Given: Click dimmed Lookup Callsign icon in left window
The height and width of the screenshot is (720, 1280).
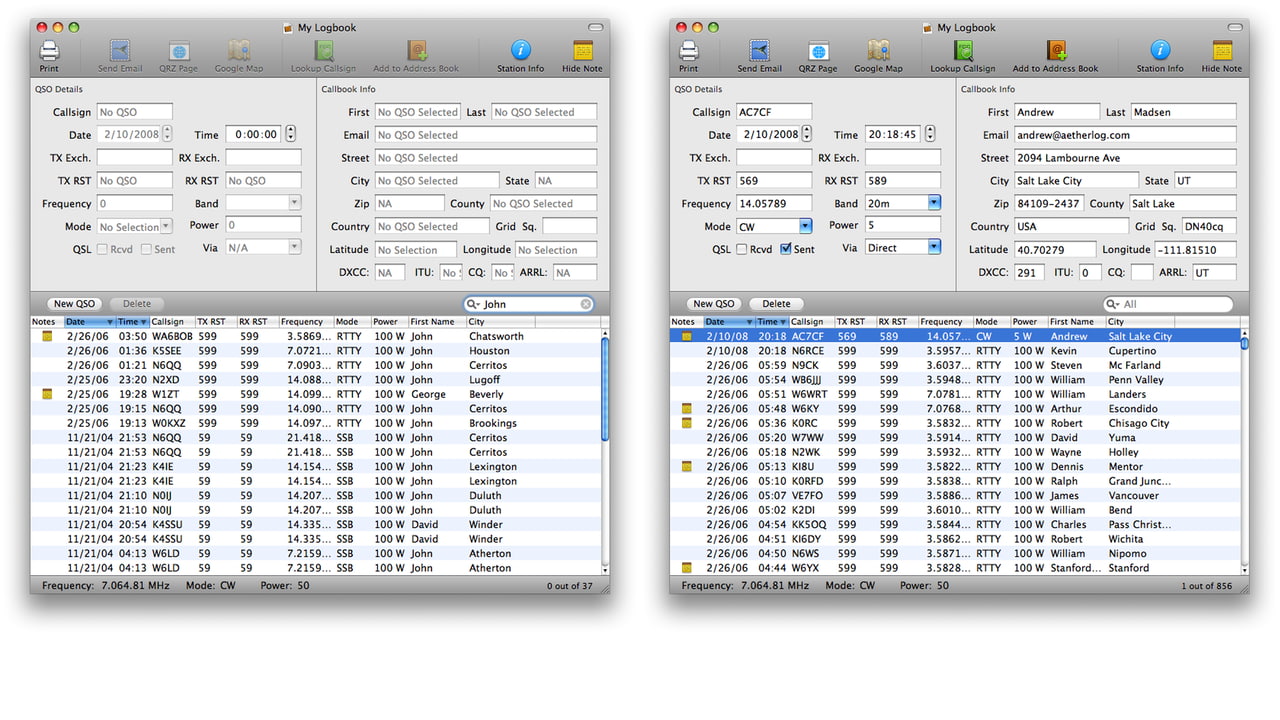Looking at the screenshot, I should 323,50.
